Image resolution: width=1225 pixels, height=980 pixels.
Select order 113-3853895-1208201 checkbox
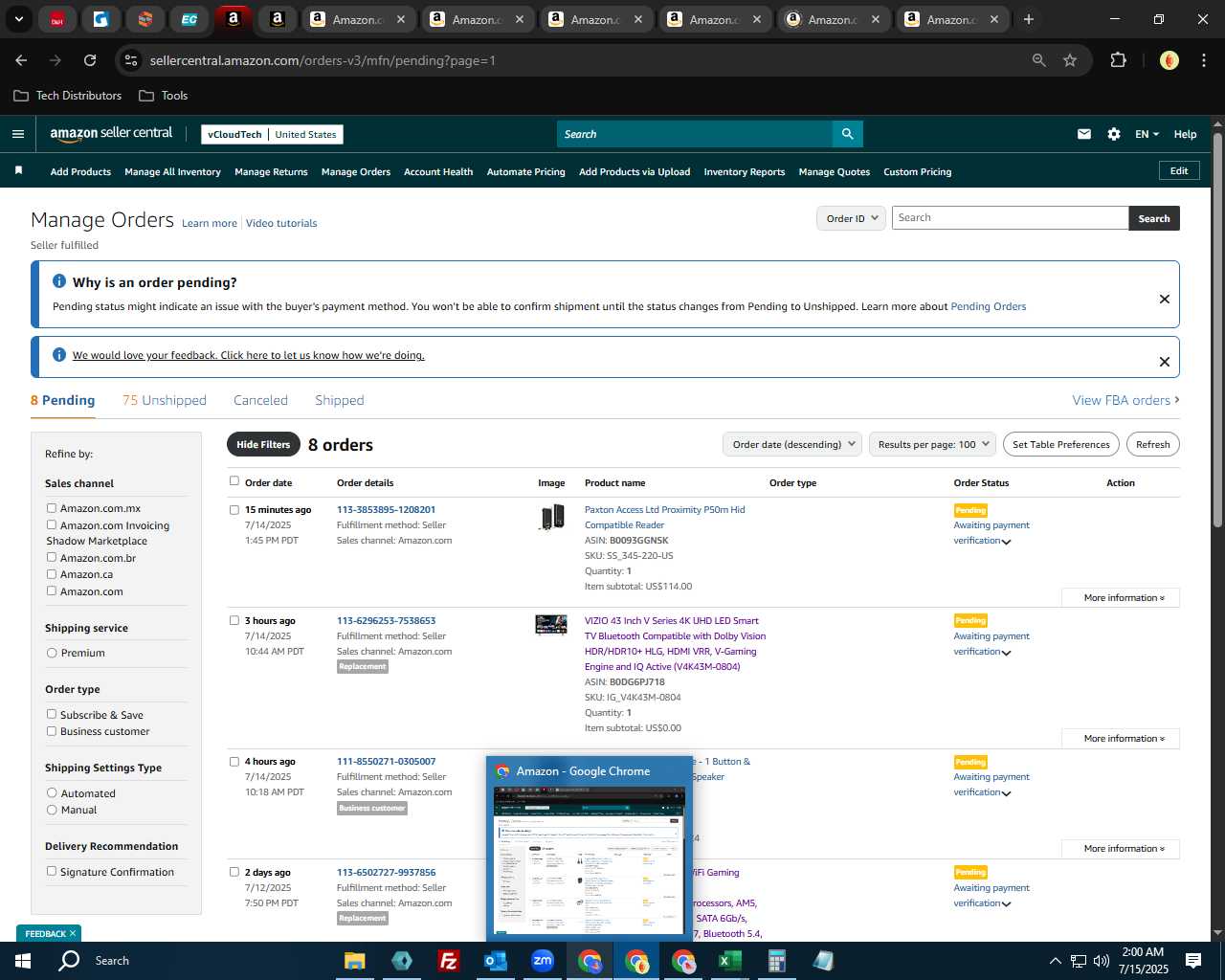234,510
